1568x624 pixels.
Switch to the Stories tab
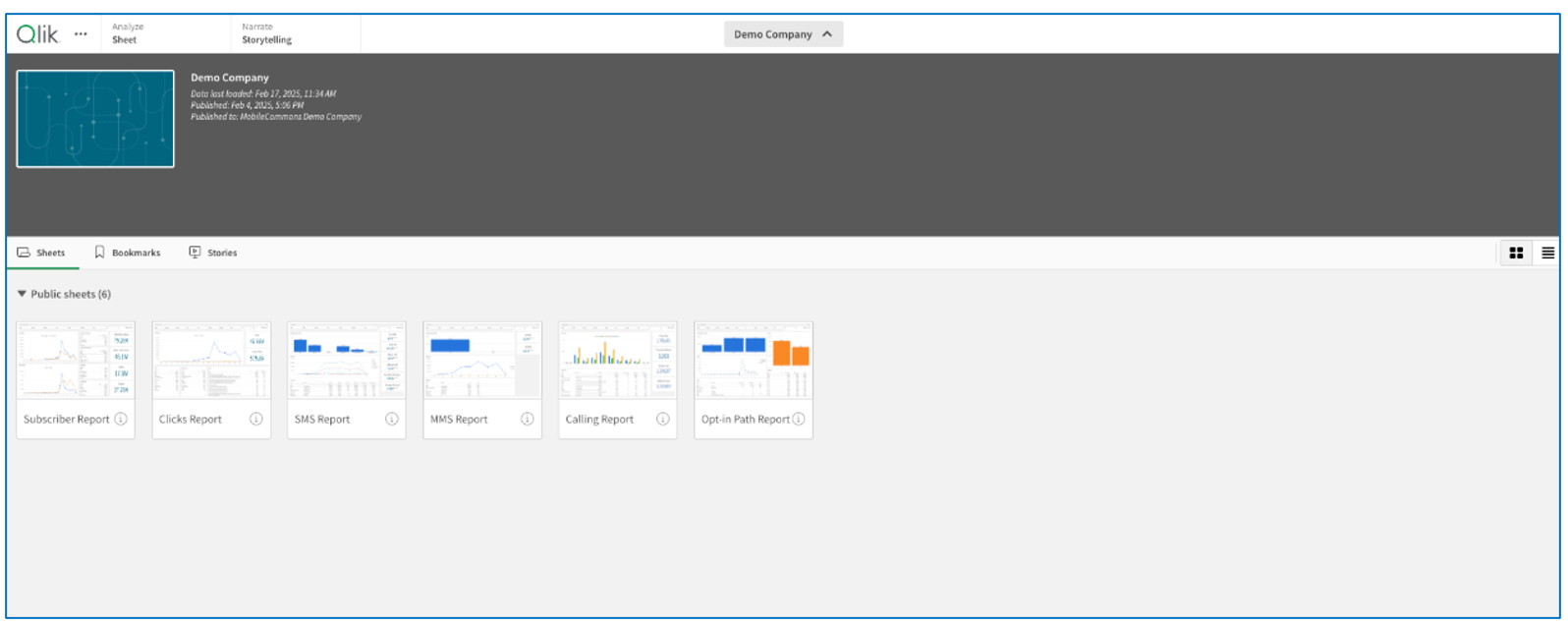[x=213, y=253]
